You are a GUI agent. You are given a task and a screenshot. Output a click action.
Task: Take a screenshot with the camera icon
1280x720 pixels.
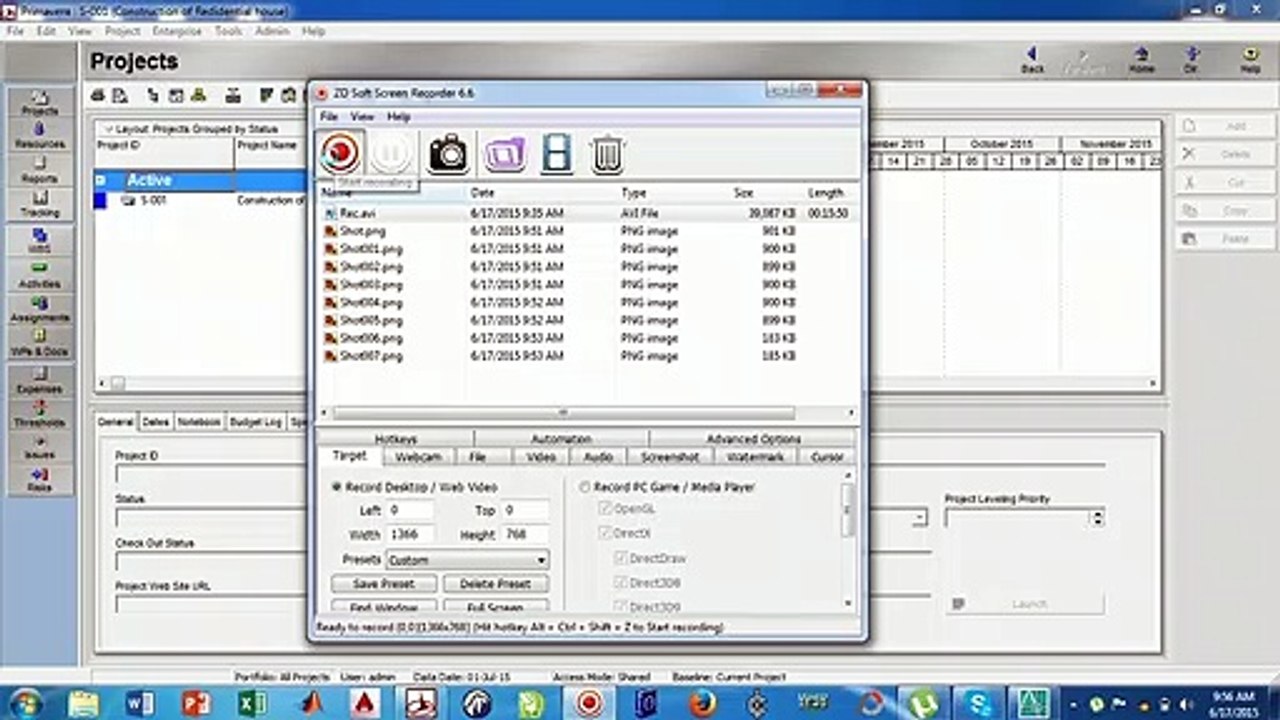pyautogui.click(x=448, y=153)
